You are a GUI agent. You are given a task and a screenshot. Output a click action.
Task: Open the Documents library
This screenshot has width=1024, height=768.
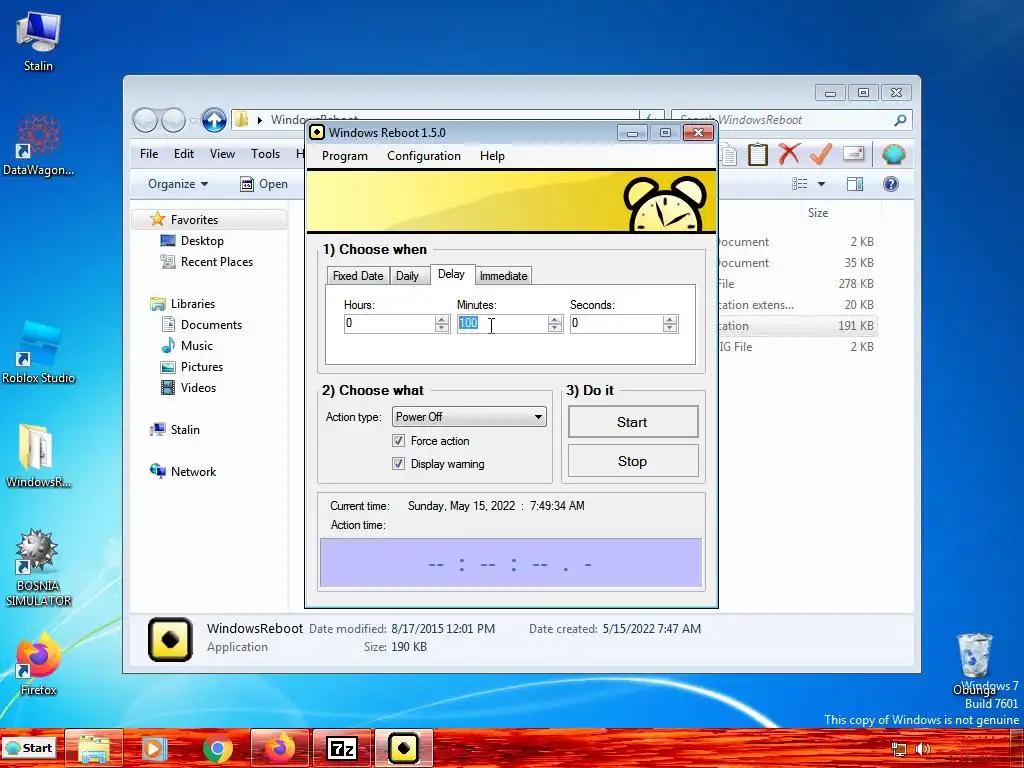211,325
